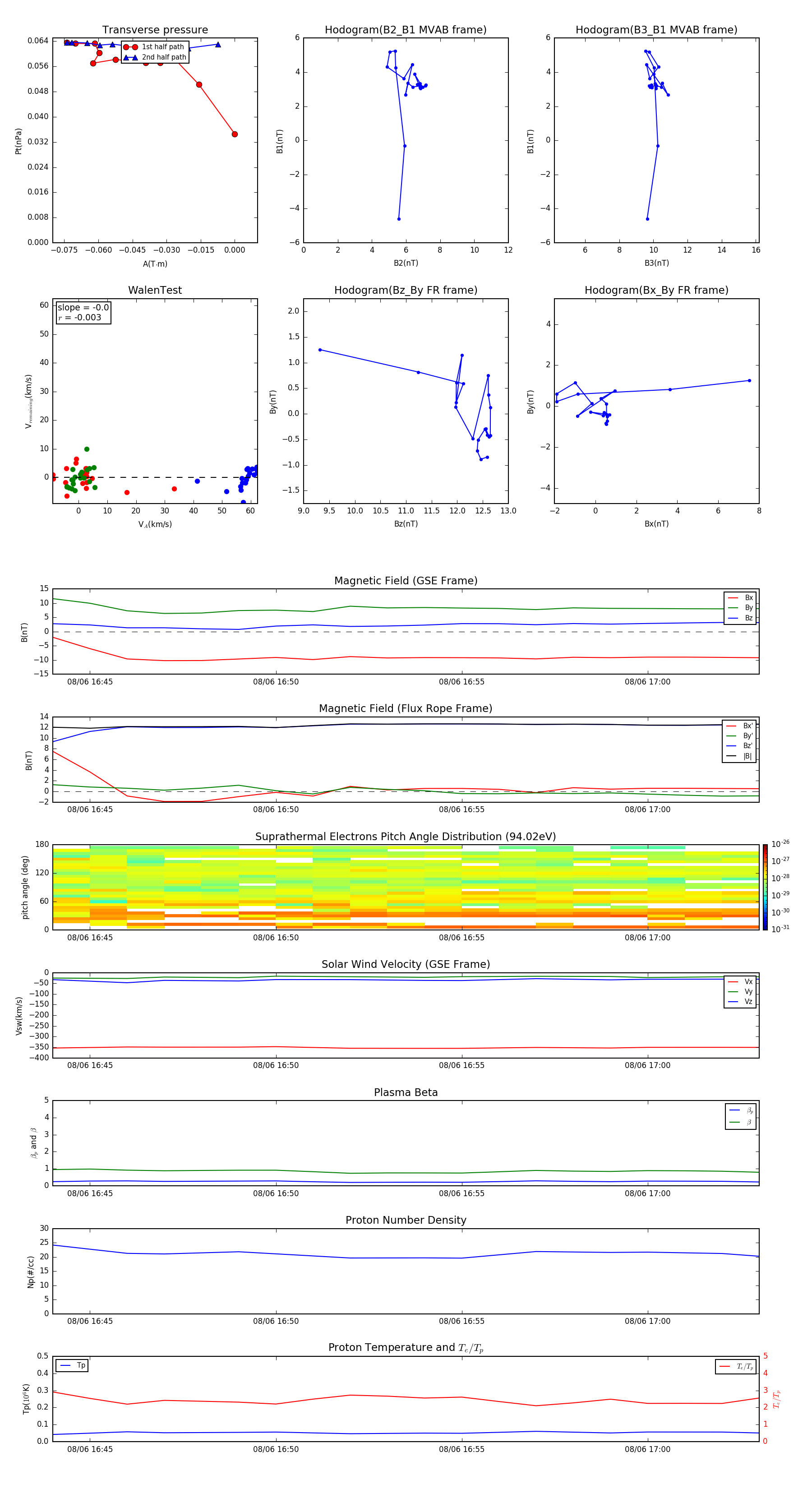Click 'Bz(nT)' x-axis label
The image size is (812, 1489).
(406, 524)
